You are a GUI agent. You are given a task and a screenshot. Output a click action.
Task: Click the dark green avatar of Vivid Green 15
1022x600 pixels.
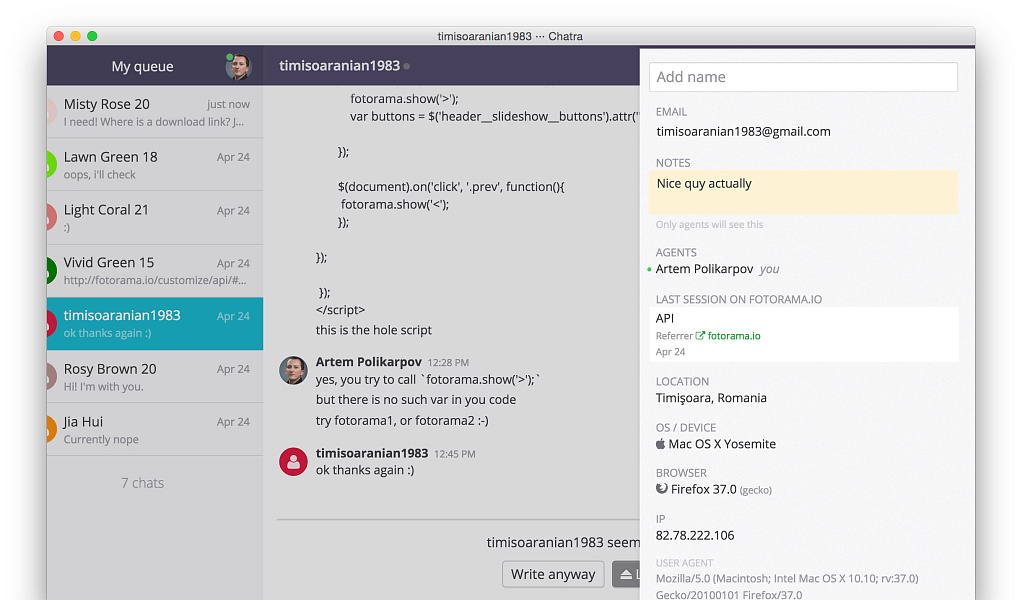[52, 270]
